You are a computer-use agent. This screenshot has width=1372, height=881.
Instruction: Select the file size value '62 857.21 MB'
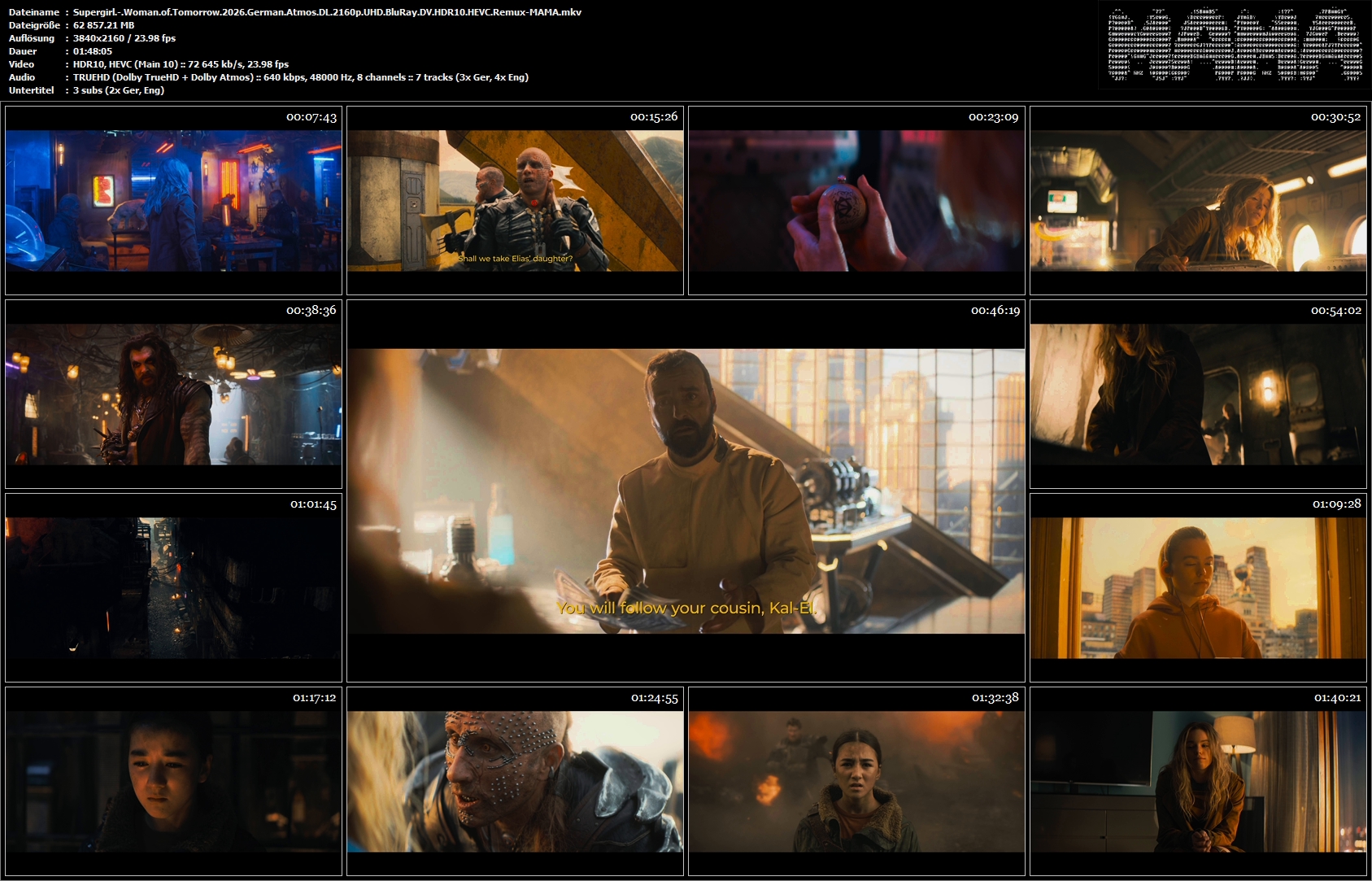click(x=103, y=25)
